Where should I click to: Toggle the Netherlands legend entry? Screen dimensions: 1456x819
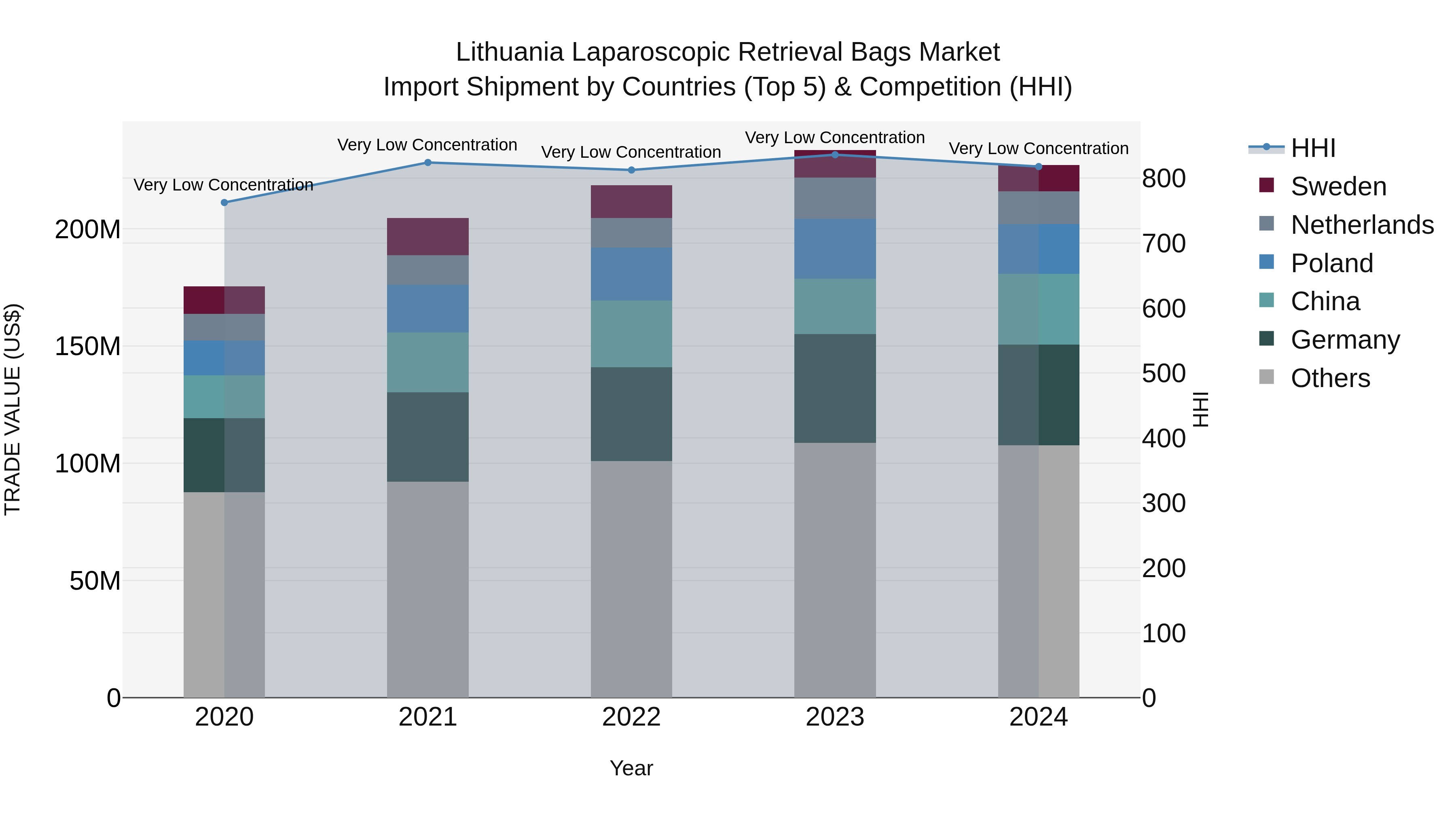point(1346,225)
